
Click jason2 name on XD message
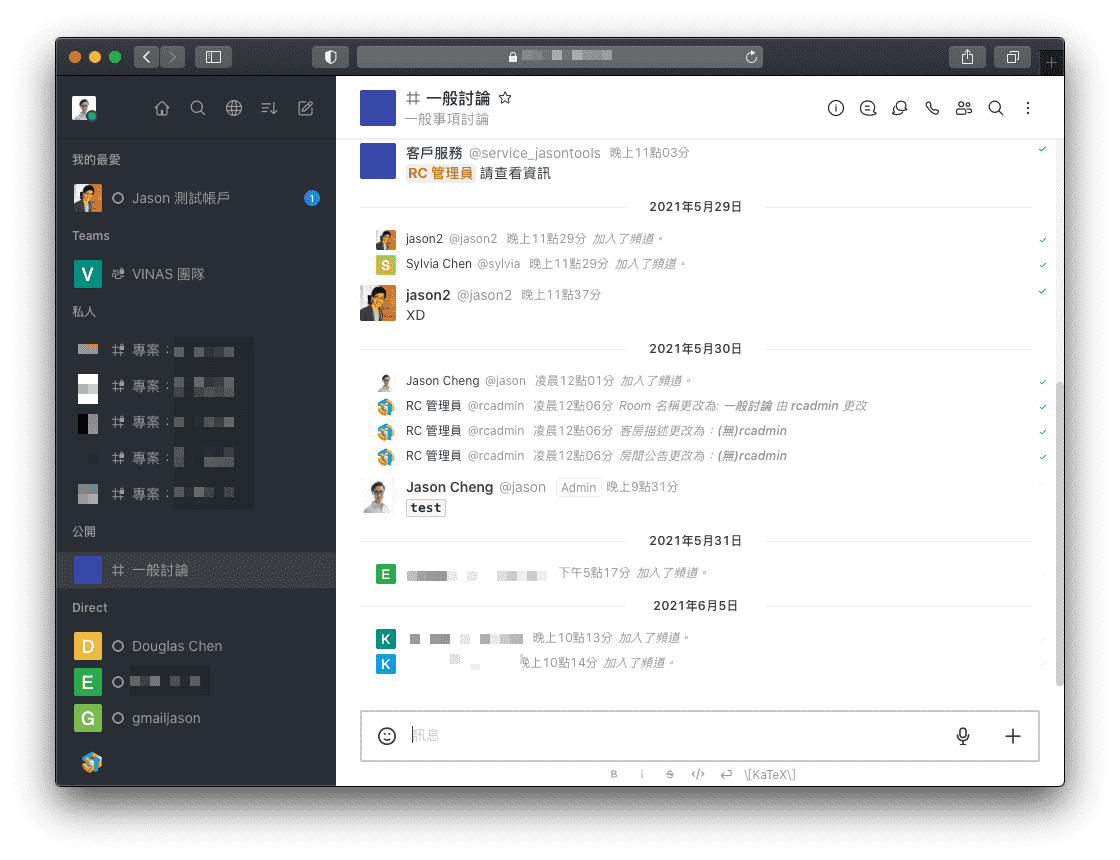click(428, 295)
